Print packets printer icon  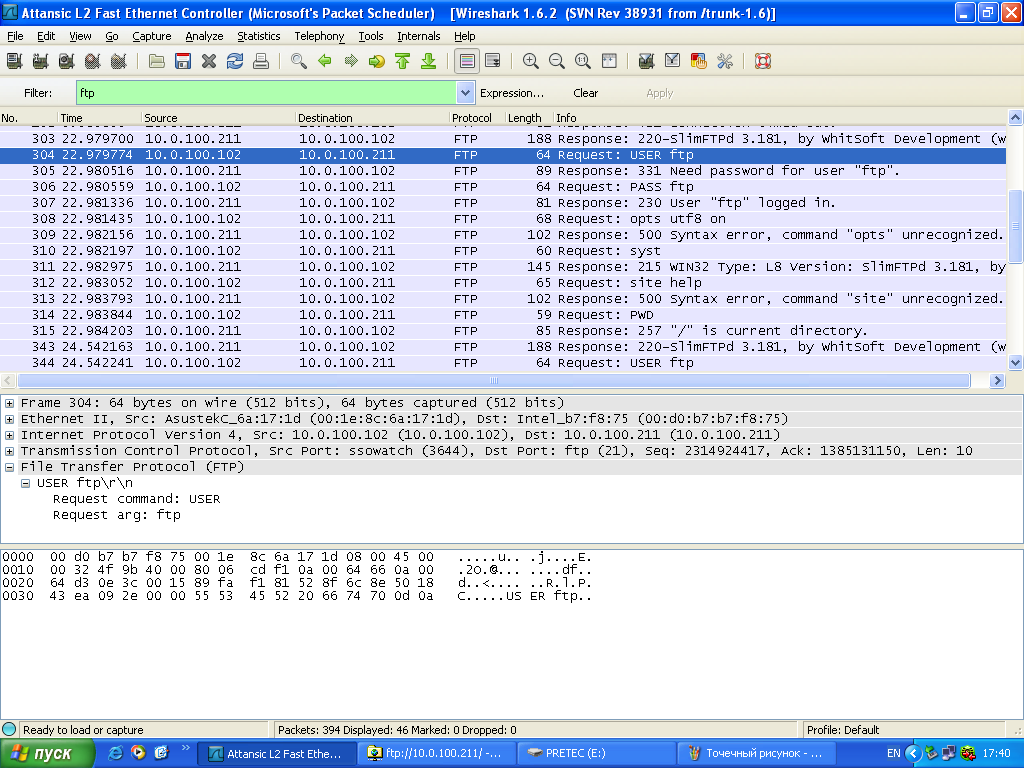point(261,61)
